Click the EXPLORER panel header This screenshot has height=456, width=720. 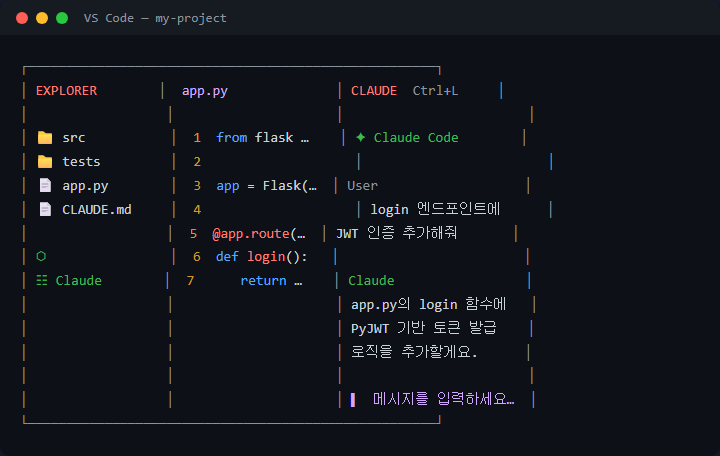coord(67,90)
